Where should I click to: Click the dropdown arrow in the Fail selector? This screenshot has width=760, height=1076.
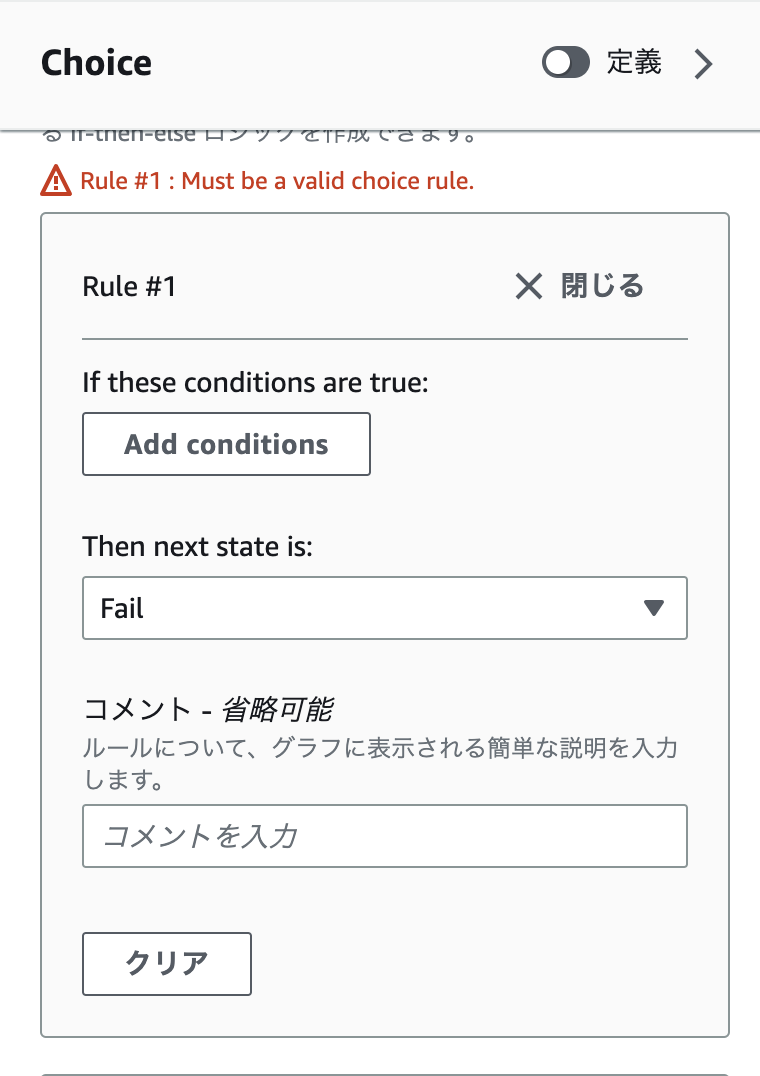pyautogui.click(x=654, y=608)
